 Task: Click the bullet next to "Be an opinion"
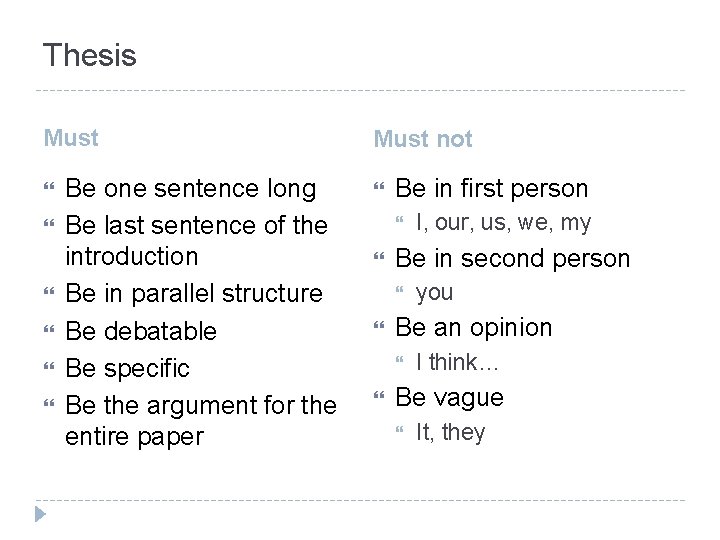tap(379, 328)
